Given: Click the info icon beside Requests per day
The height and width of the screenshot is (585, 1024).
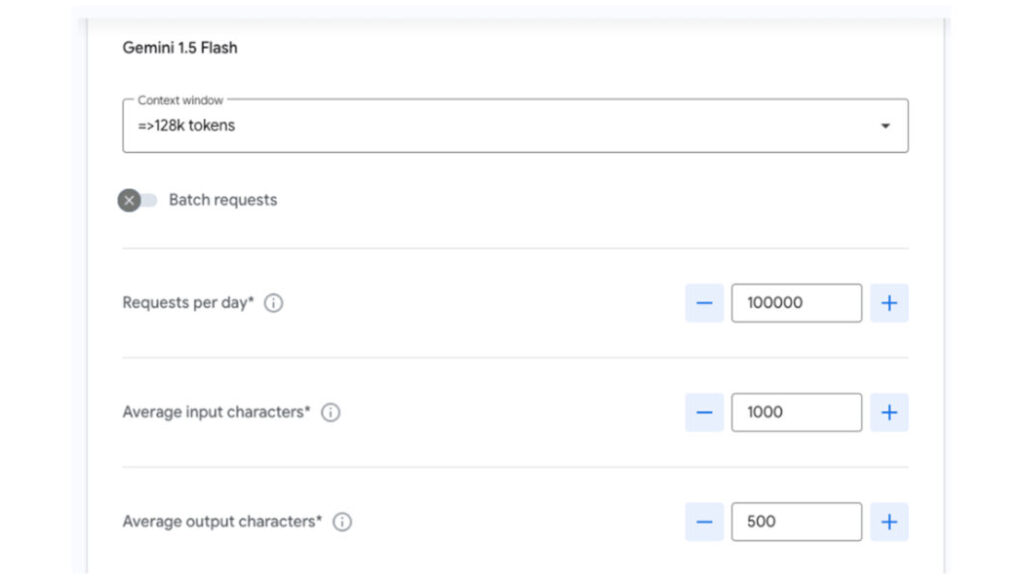Looking at the screenshot, I should (273, 303).
